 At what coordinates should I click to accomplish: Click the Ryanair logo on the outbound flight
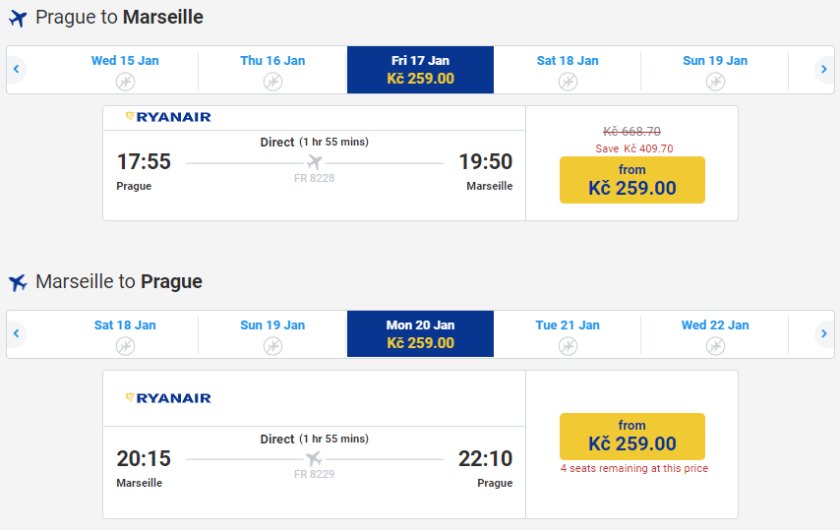[x=168, y=117]
